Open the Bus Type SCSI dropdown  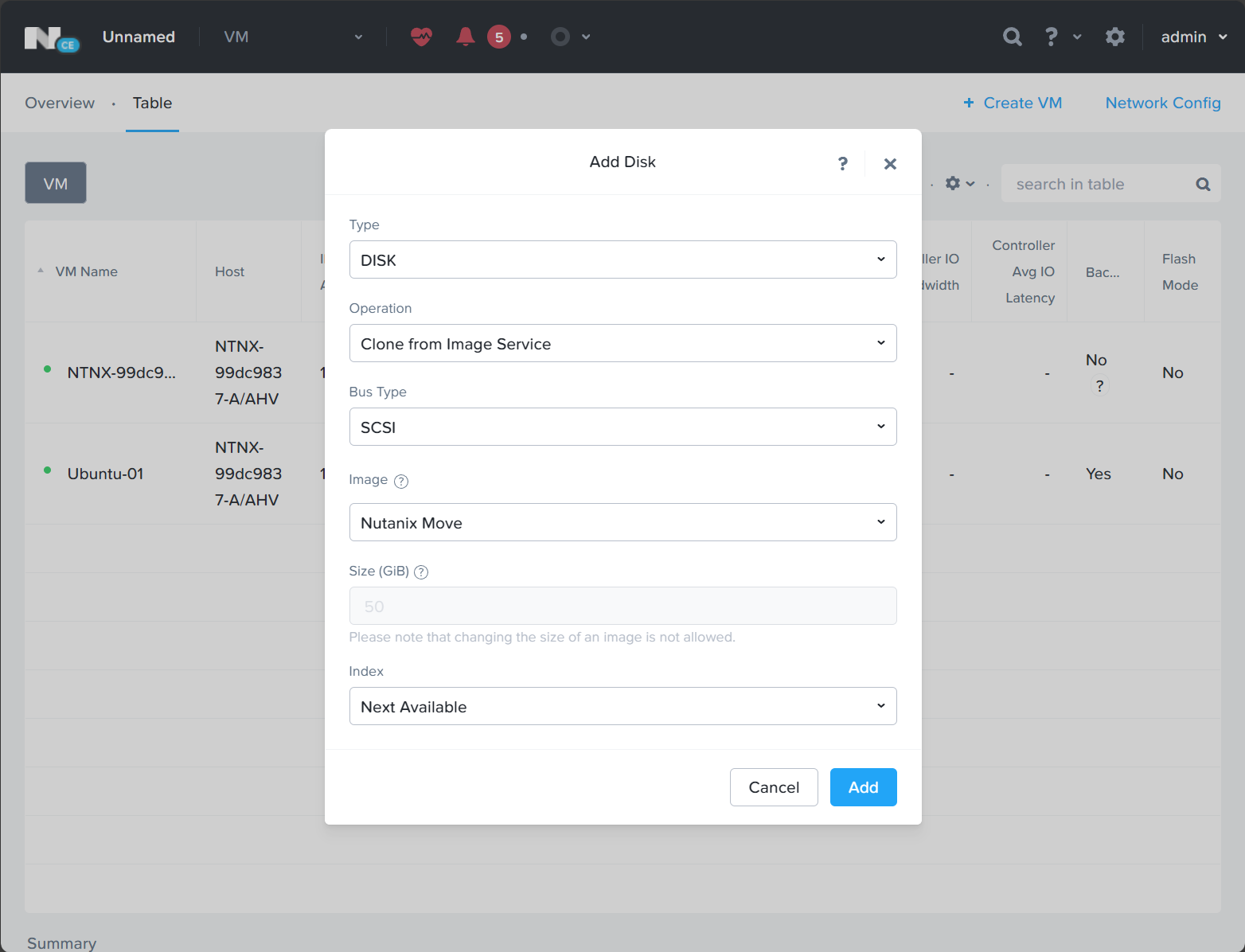click(622, 427)
